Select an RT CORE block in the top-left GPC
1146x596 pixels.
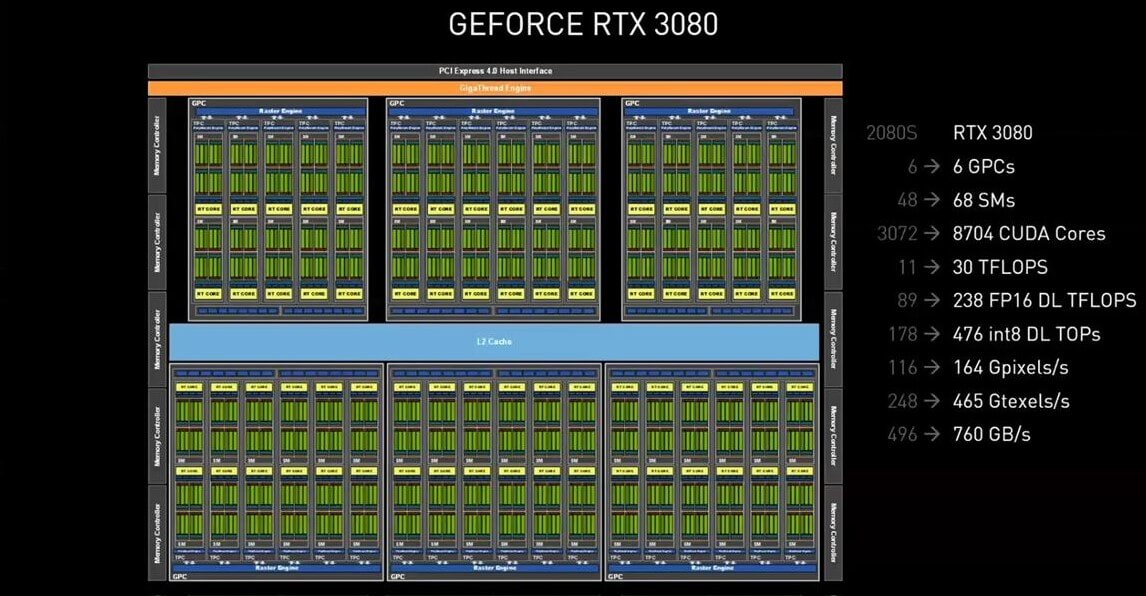click(210, 208)
